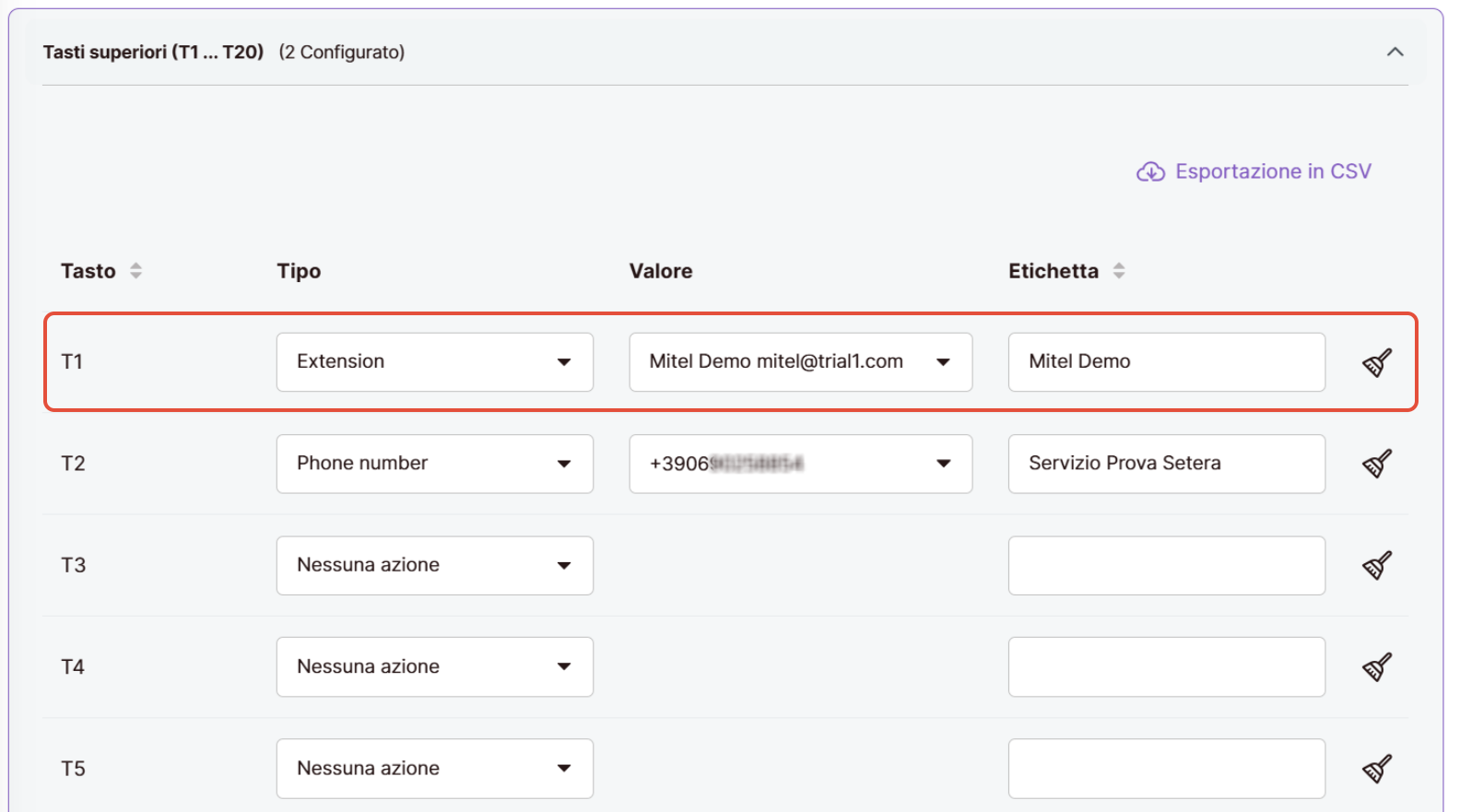Clear the T4 key row with broom icon
Viewport: 1460px width, 812px height.
[1376, 666]
